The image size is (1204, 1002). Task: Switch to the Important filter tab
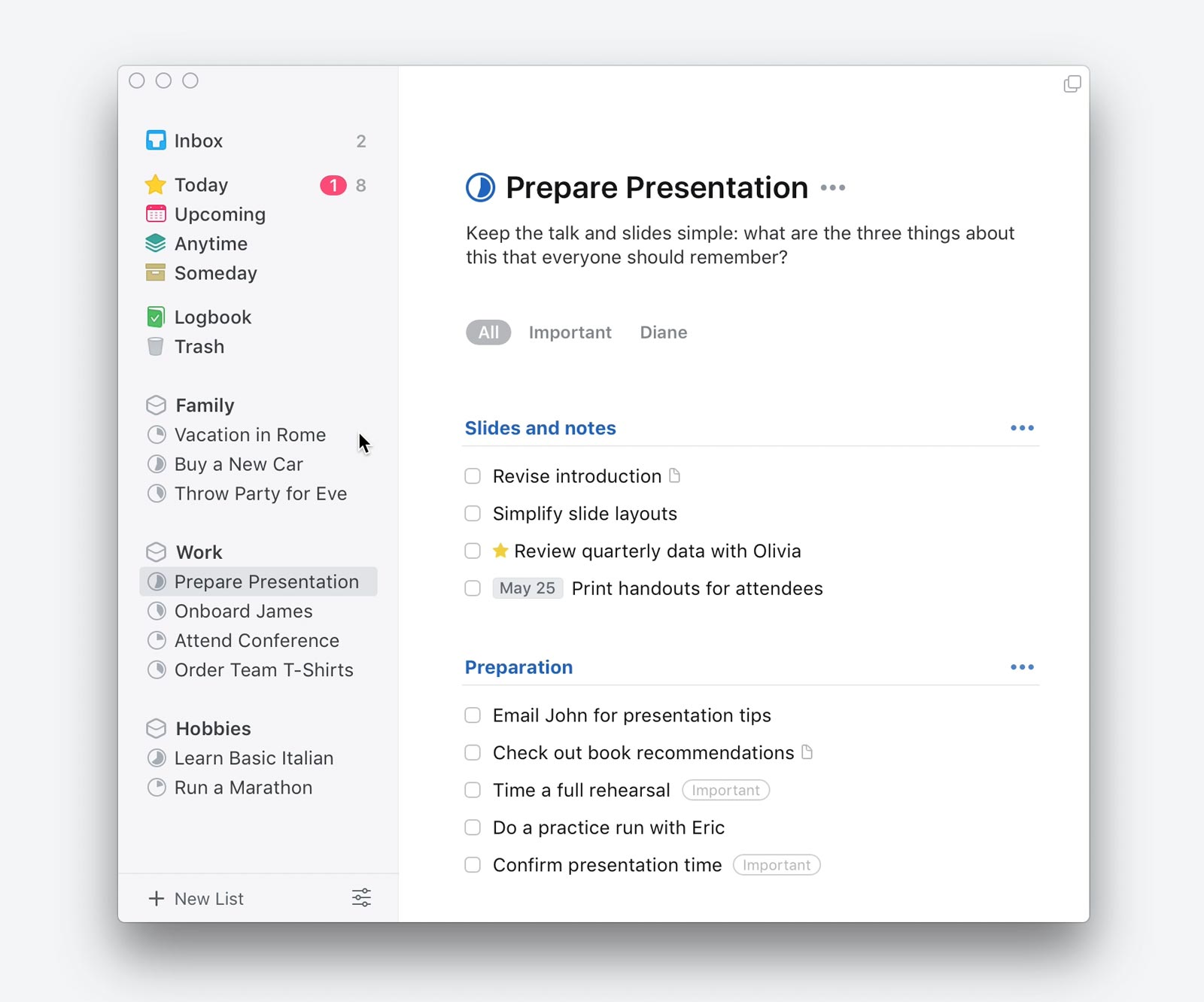[x=570, y=332]
